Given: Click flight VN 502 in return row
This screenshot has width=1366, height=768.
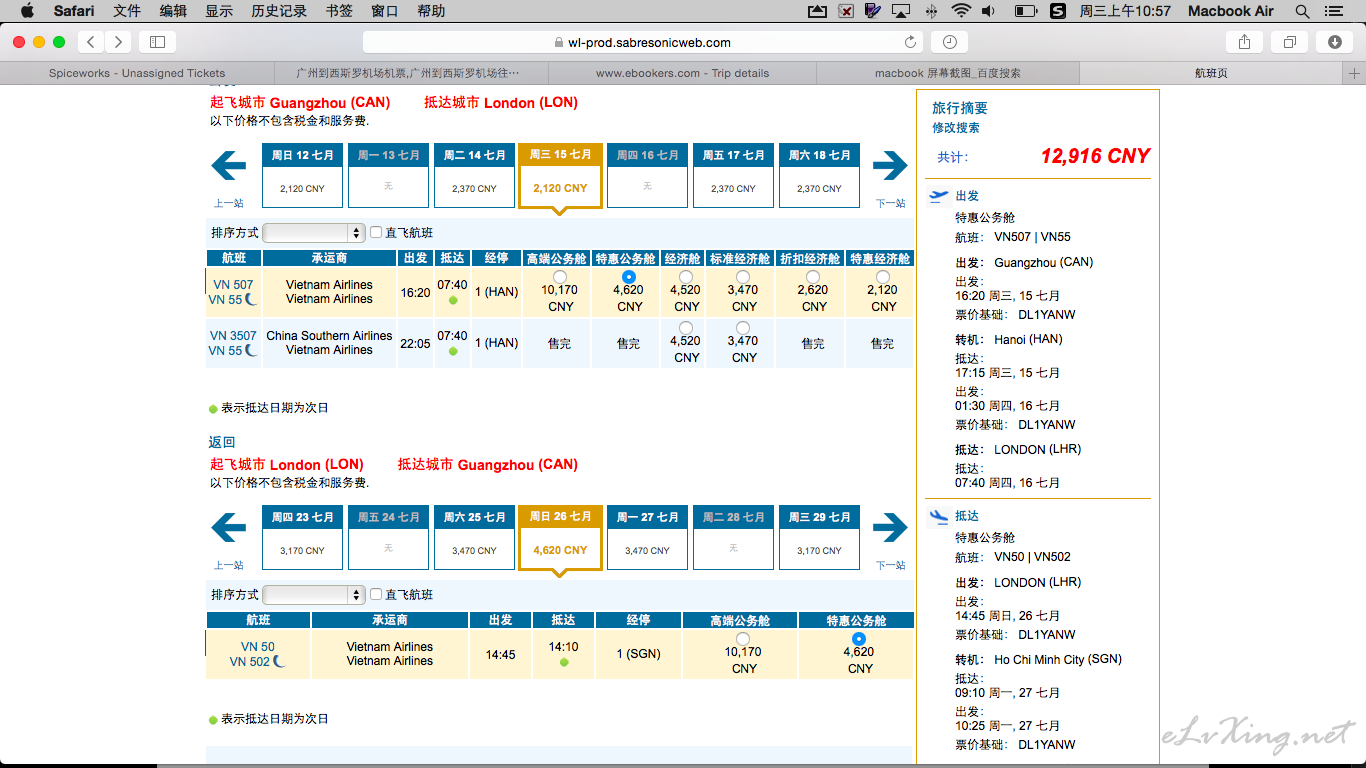Looking at the screenshot, I should (x=250, y=662).
